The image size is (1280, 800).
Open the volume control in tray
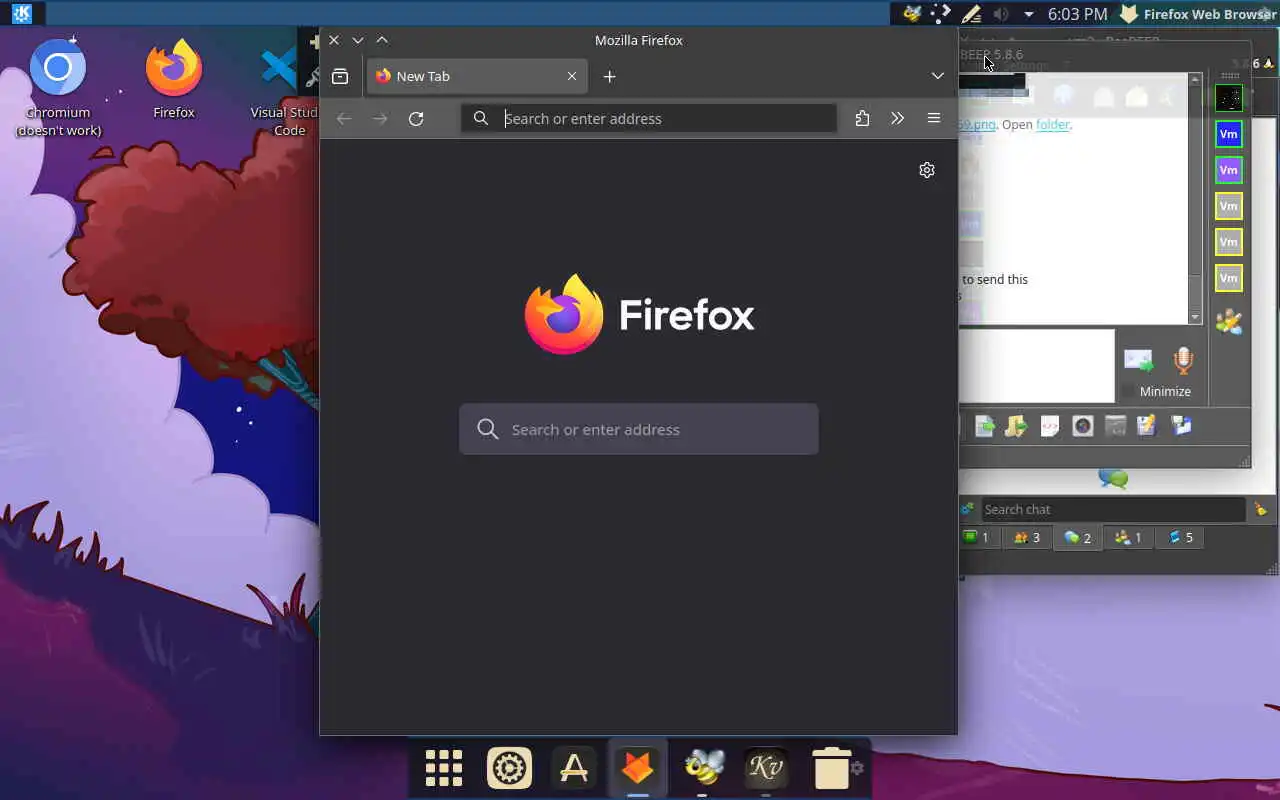[x=1001, y=13]
